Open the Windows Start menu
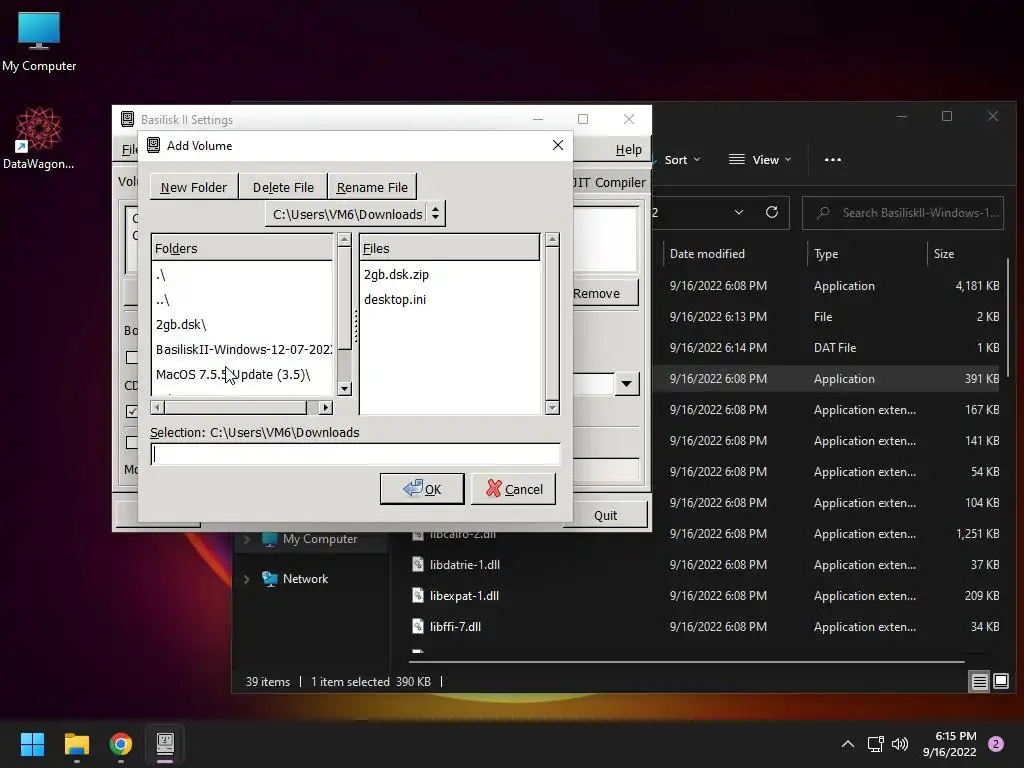 pyautogui.click(x=32, y=744)
